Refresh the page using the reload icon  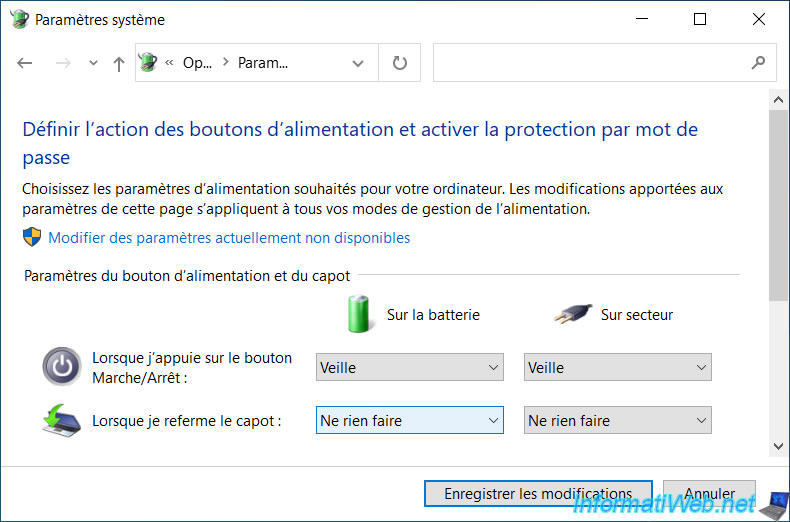click(400, 63)
